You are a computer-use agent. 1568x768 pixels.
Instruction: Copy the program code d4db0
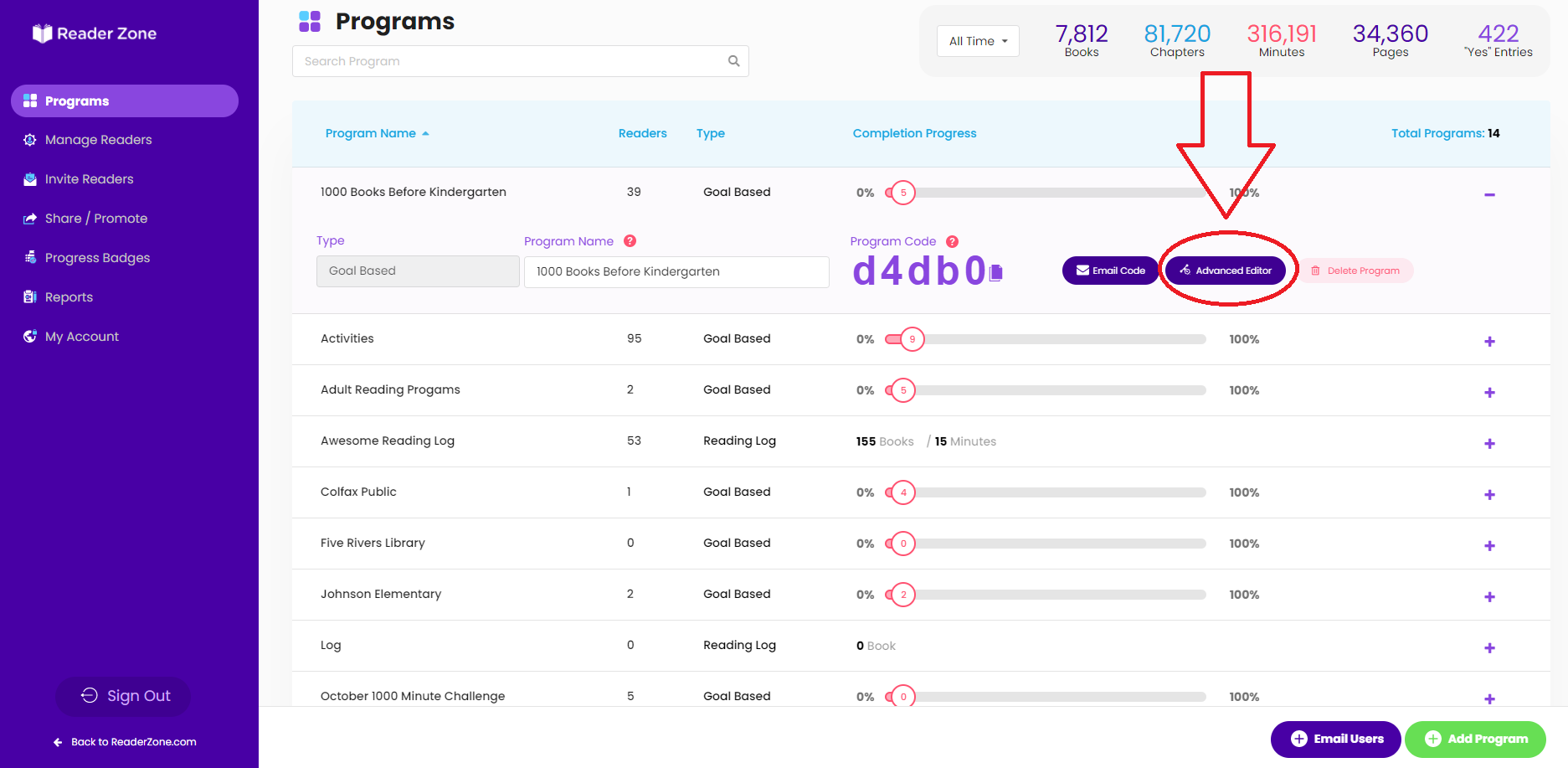click(x=996, y=273)
